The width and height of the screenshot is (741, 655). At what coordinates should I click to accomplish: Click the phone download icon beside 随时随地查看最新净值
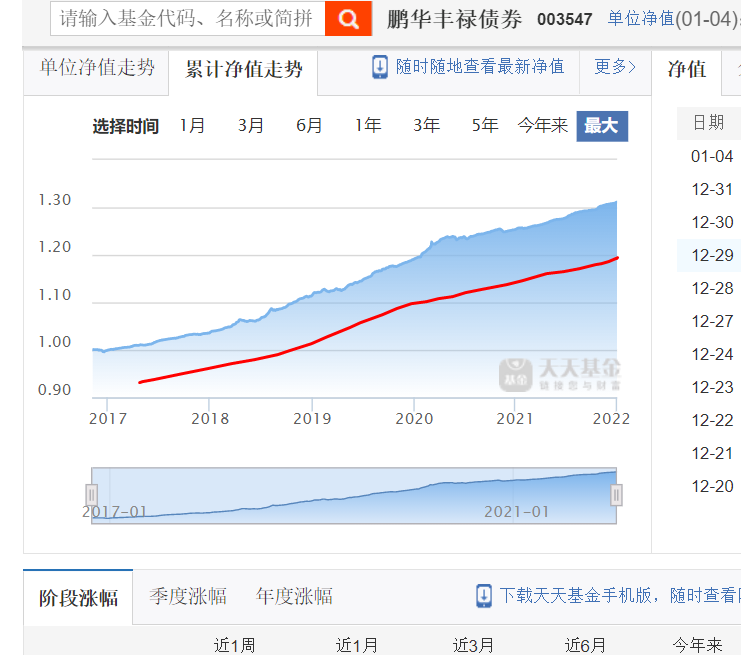pos(380,67)
